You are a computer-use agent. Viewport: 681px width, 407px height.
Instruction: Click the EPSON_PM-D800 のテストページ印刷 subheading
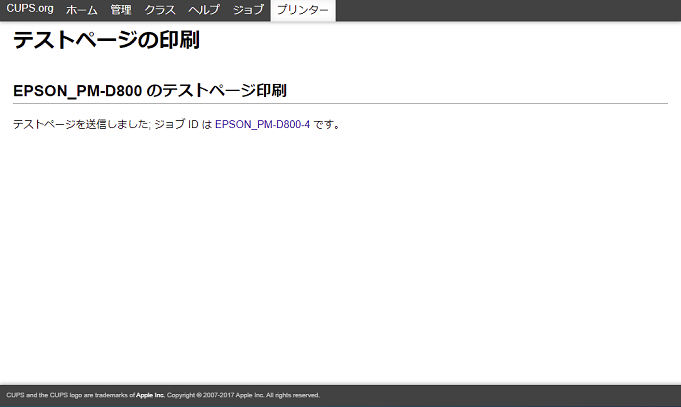click(150, 91)
